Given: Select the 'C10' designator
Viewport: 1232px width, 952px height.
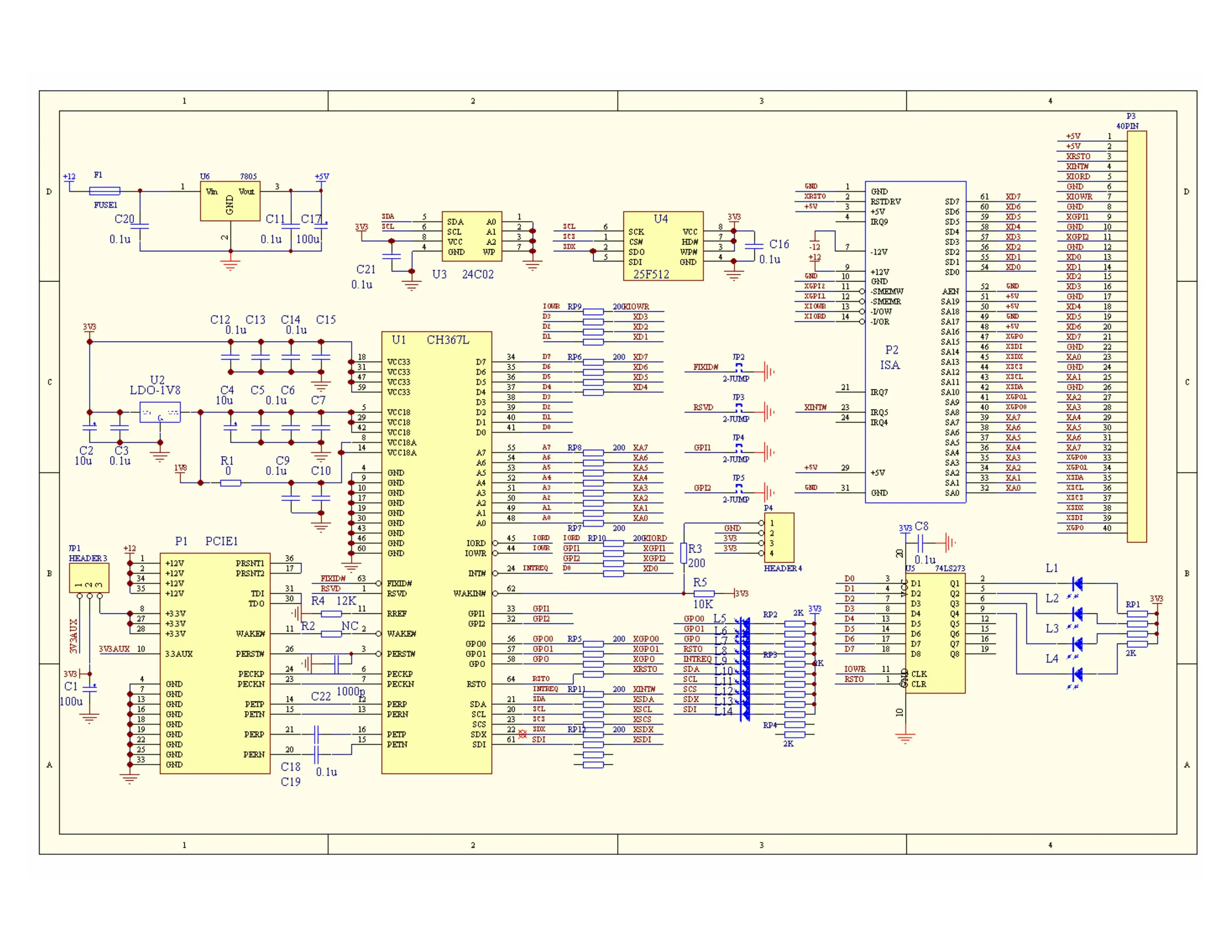Looking at the screenshot, I should pyautogui.click(x=321, y=471).
